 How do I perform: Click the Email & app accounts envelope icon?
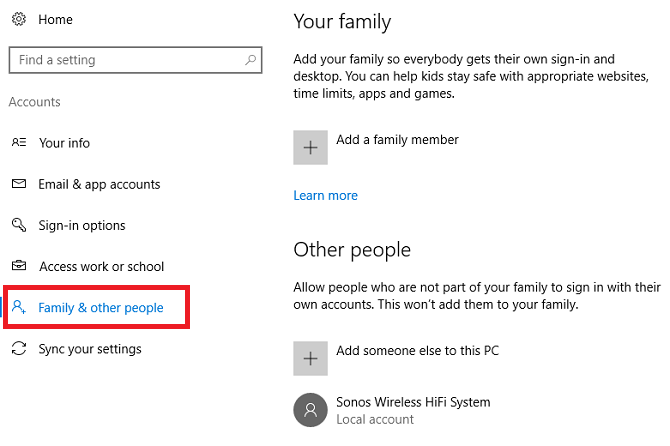click(18, 184)
